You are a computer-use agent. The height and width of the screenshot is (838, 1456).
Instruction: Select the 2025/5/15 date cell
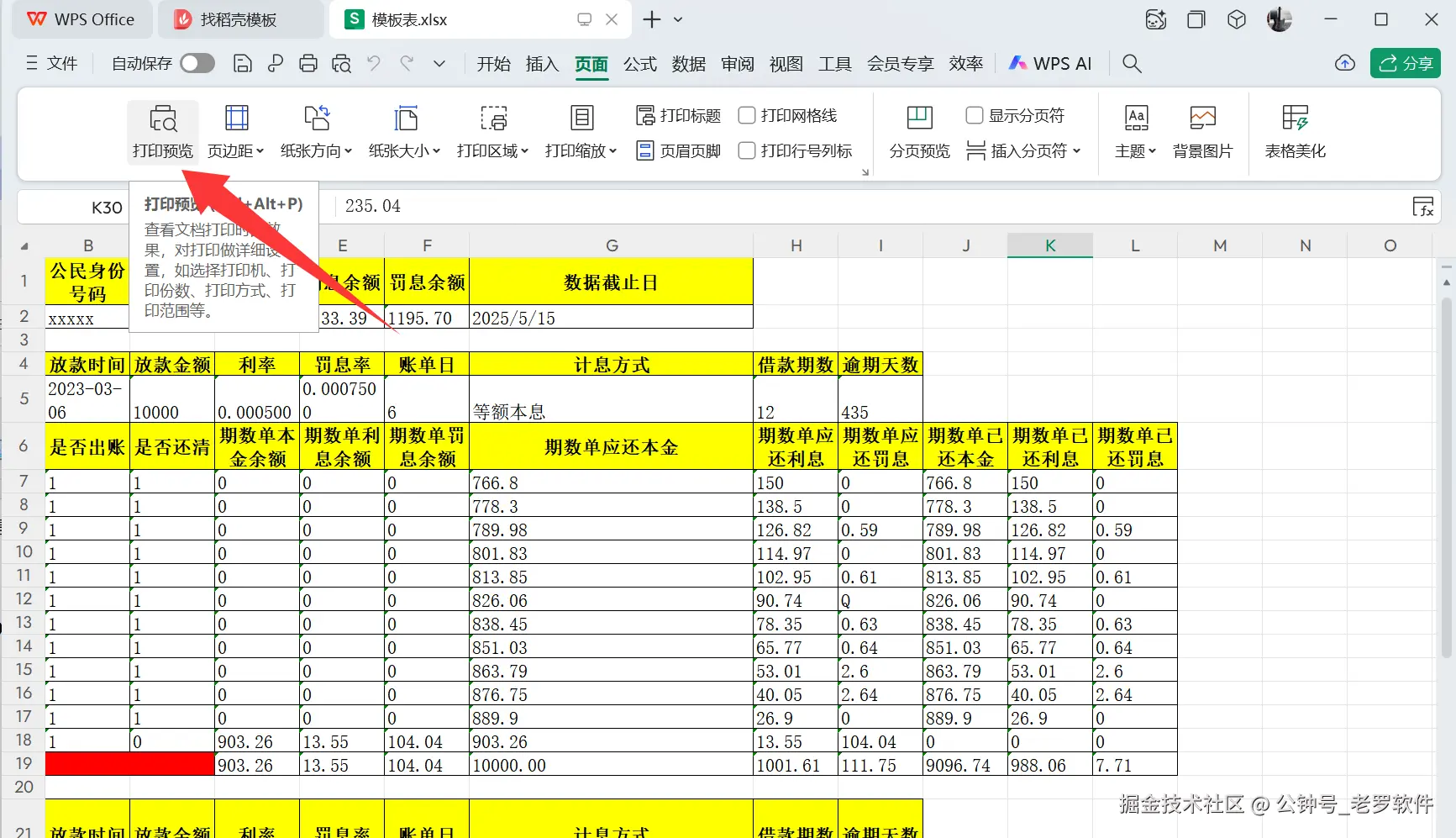pyautogui.click(x=612, y=318)
